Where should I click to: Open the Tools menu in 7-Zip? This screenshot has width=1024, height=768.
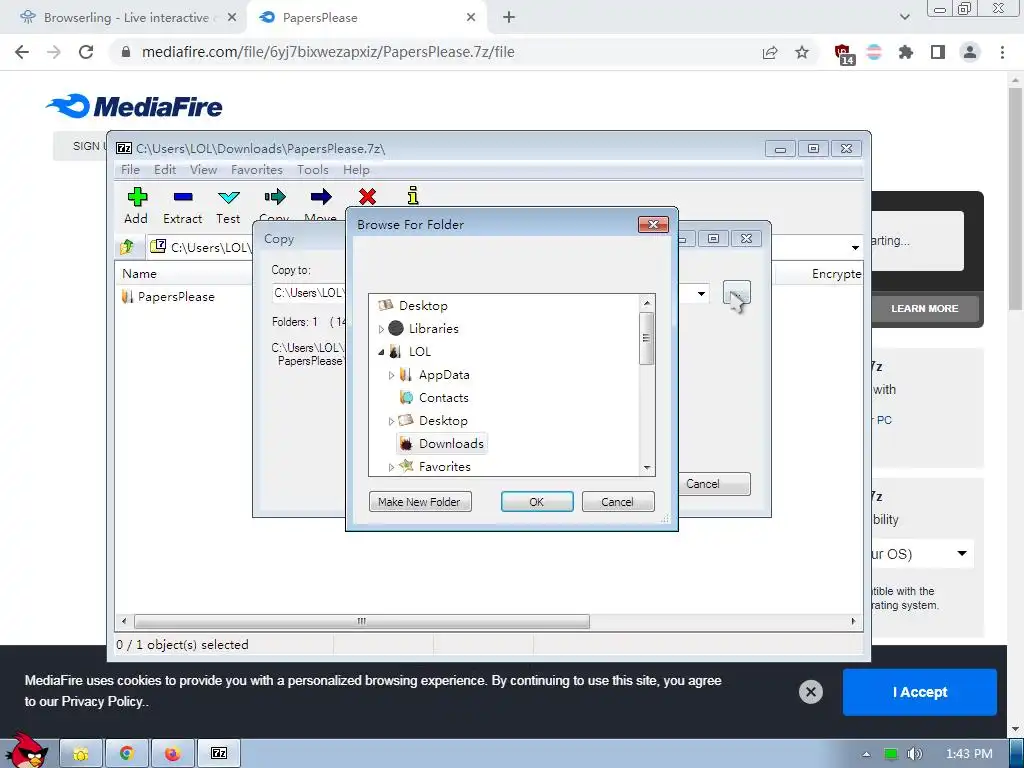pyautogui.click(x=313, y=170)
